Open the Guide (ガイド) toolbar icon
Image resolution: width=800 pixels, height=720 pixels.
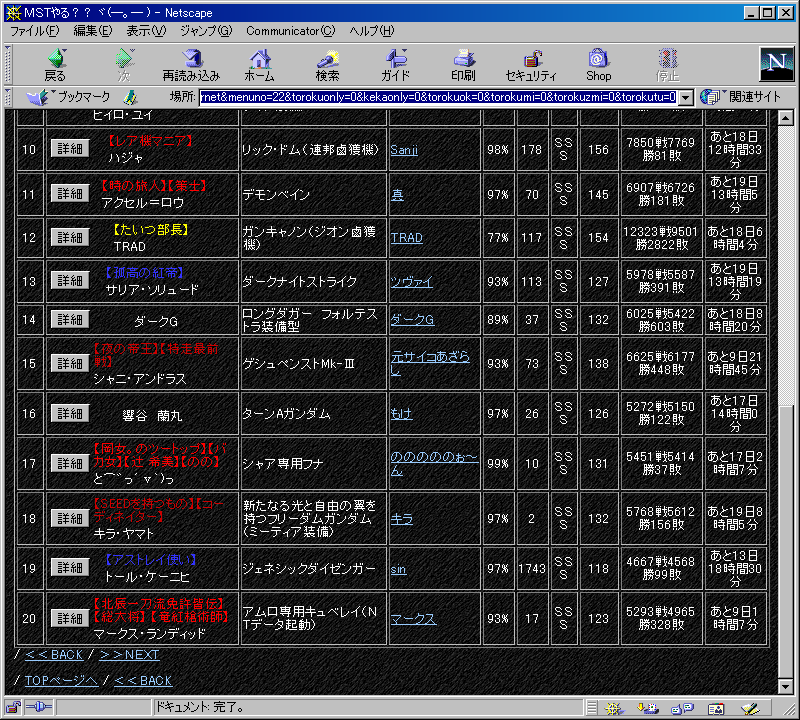(395, 65)
